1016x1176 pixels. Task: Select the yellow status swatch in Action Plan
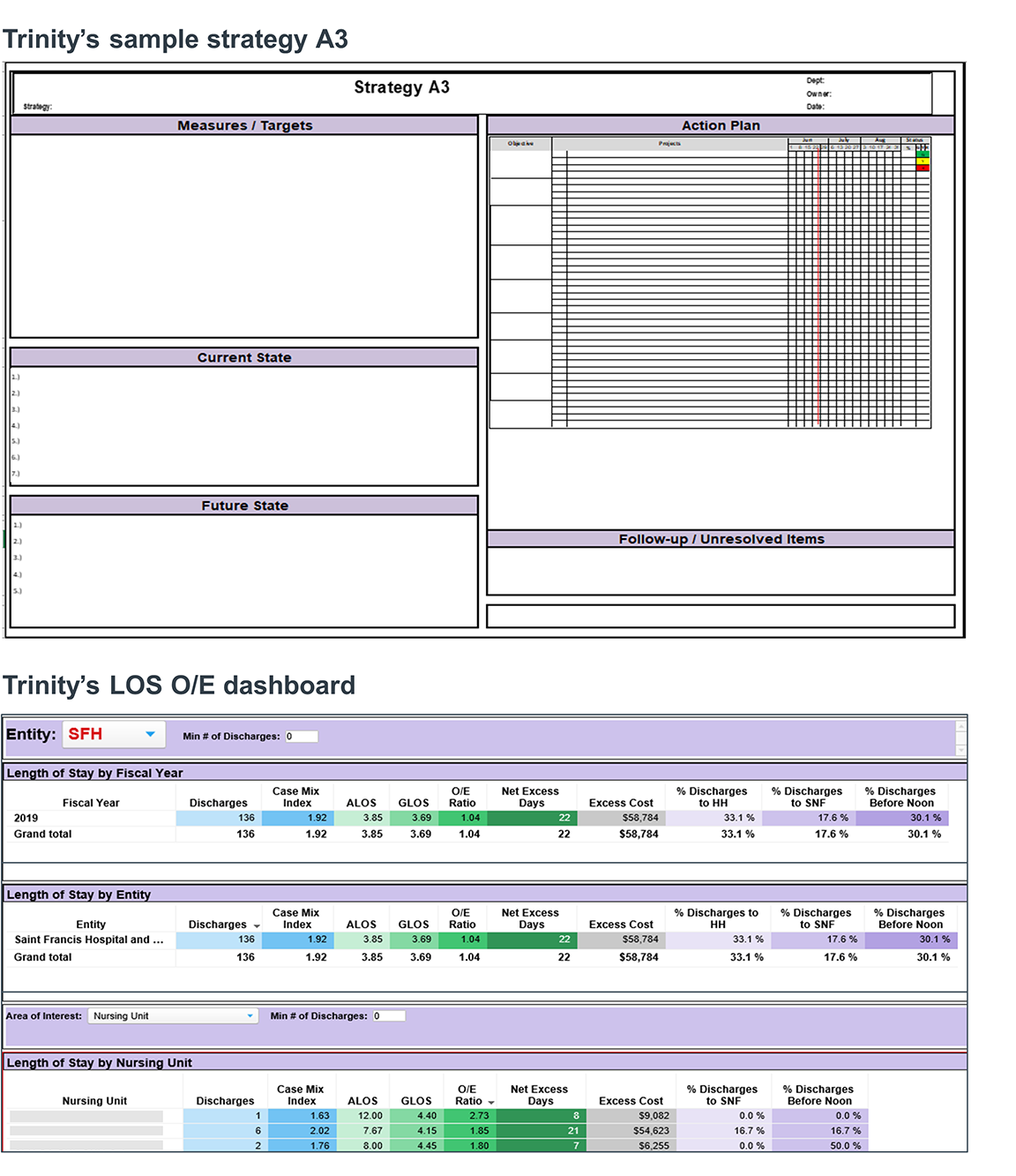coord(923,161)
